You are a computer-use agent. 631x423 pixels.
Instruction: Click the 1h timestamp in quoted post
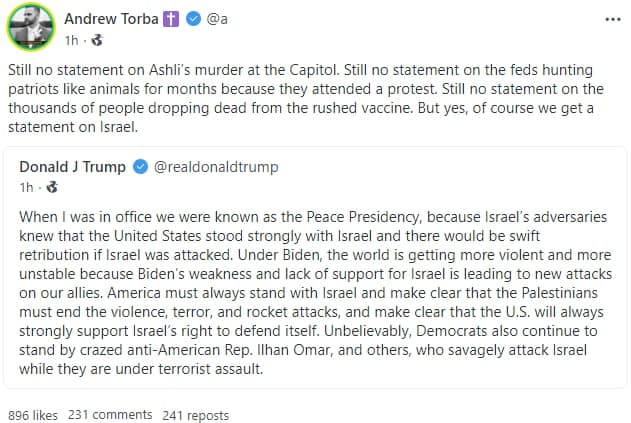point(28,187)
